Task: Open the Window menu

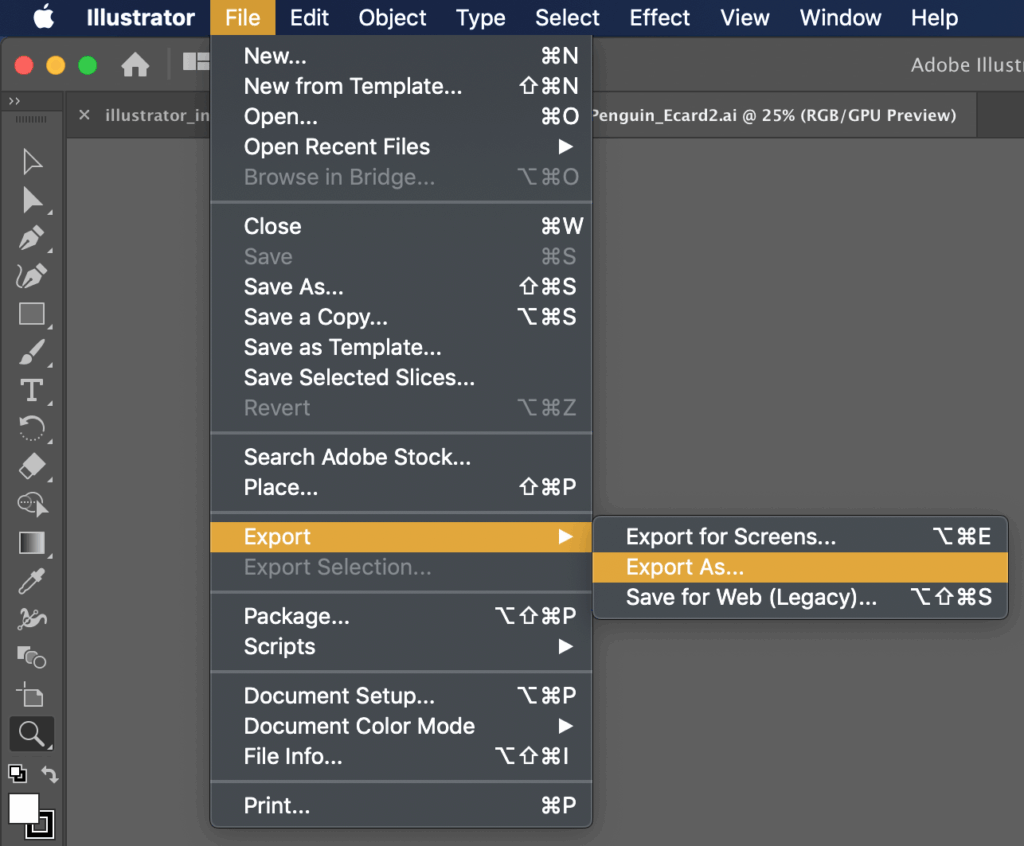Action: [x=840, y=18]
